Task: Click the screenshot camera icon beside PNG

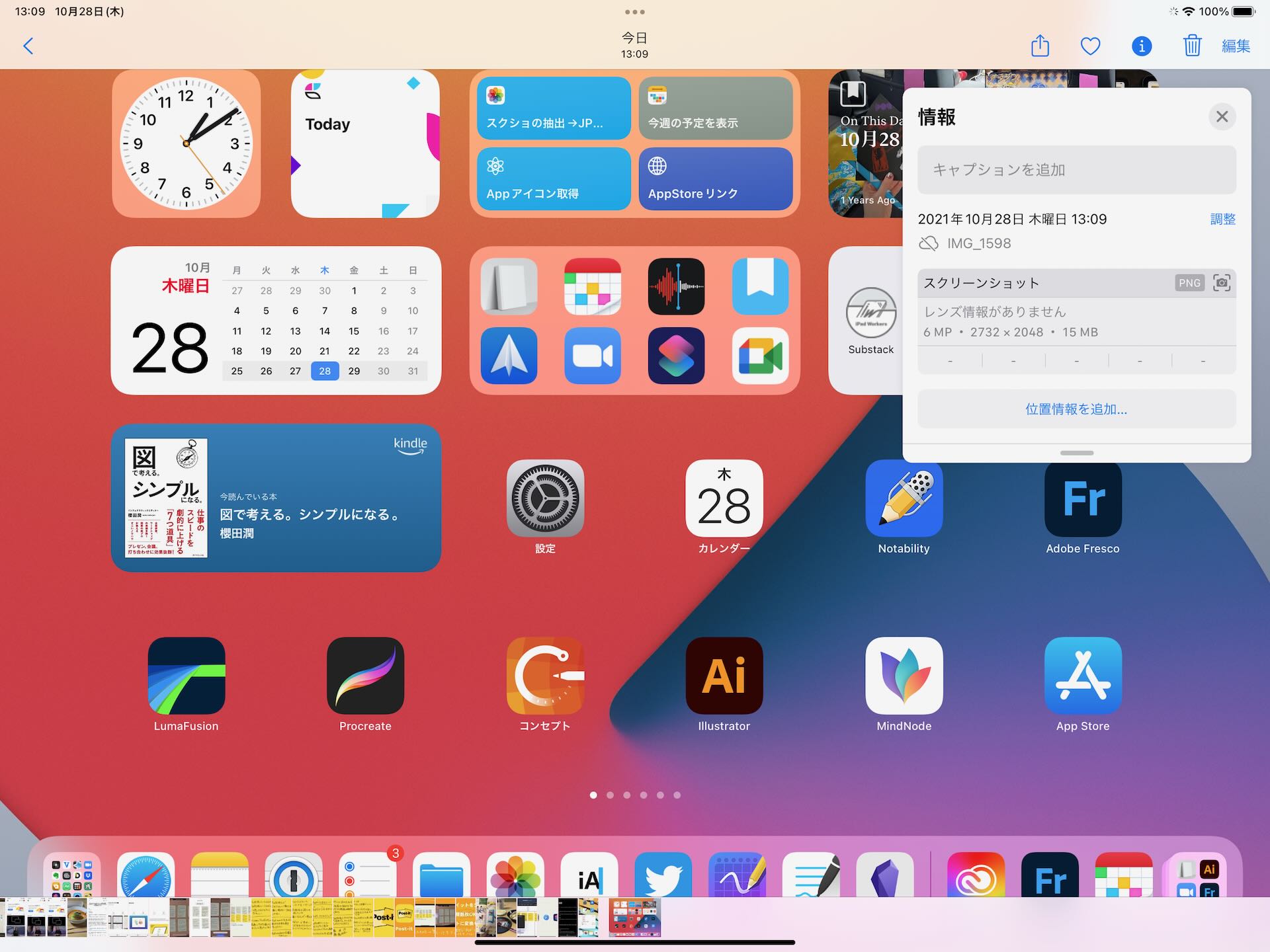Action: tap(1222, 283)
